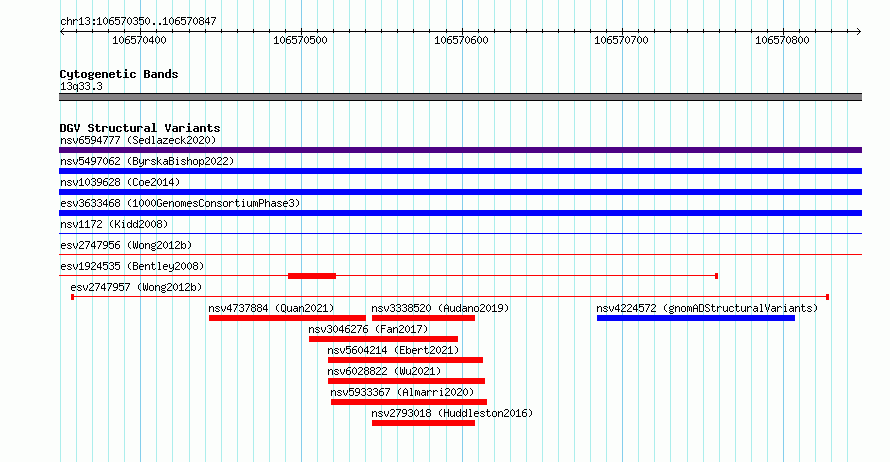
Task: Select the purple nsv6594777 variant bar
Action: coord(460,150)
